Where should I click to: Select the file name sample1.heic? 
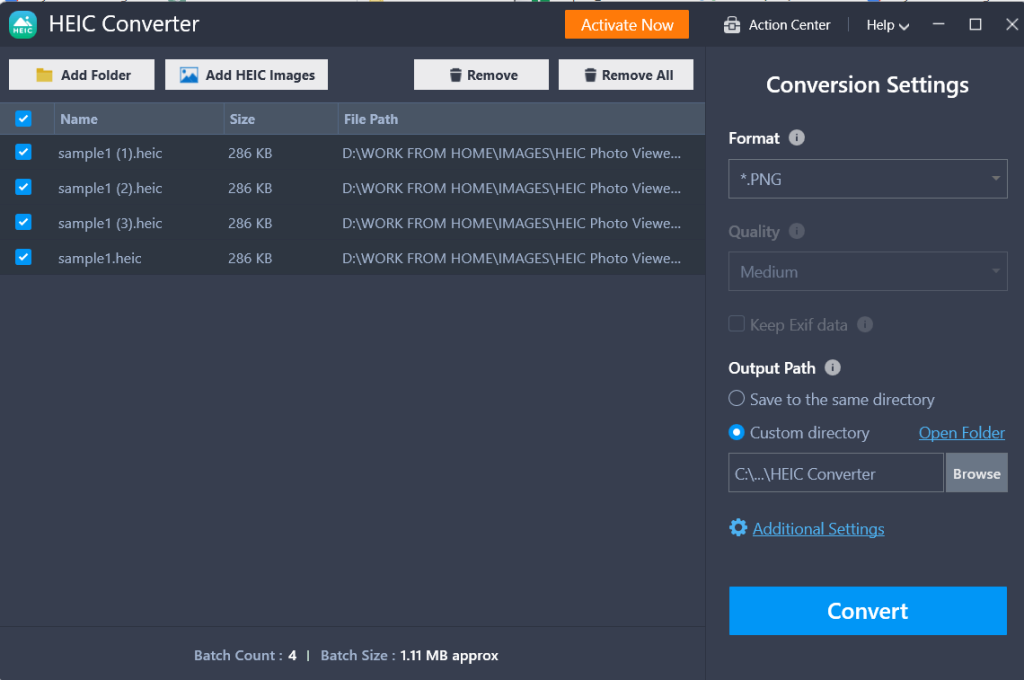point(100,258)
